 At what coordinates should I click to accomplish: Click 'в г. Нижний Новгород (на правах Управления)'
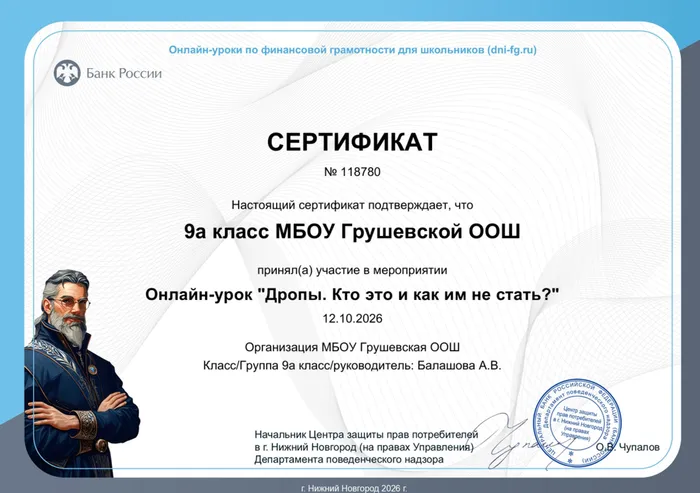(364, 447)
